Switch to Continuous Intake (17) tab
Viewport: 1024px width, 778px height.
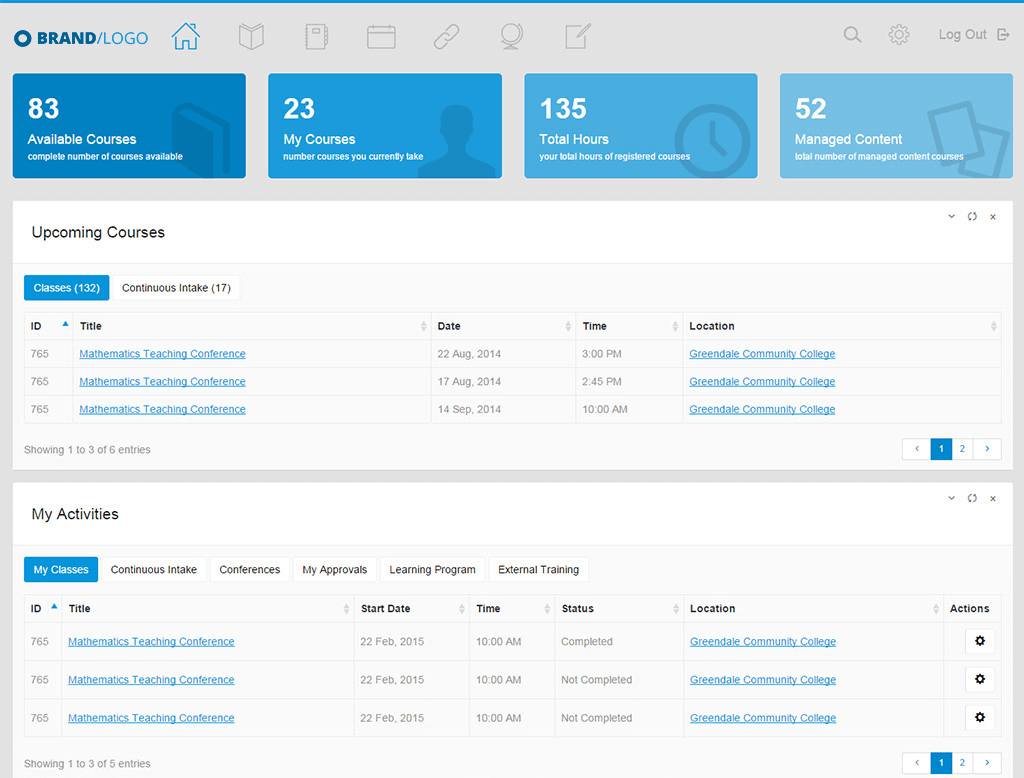(176, 288)
